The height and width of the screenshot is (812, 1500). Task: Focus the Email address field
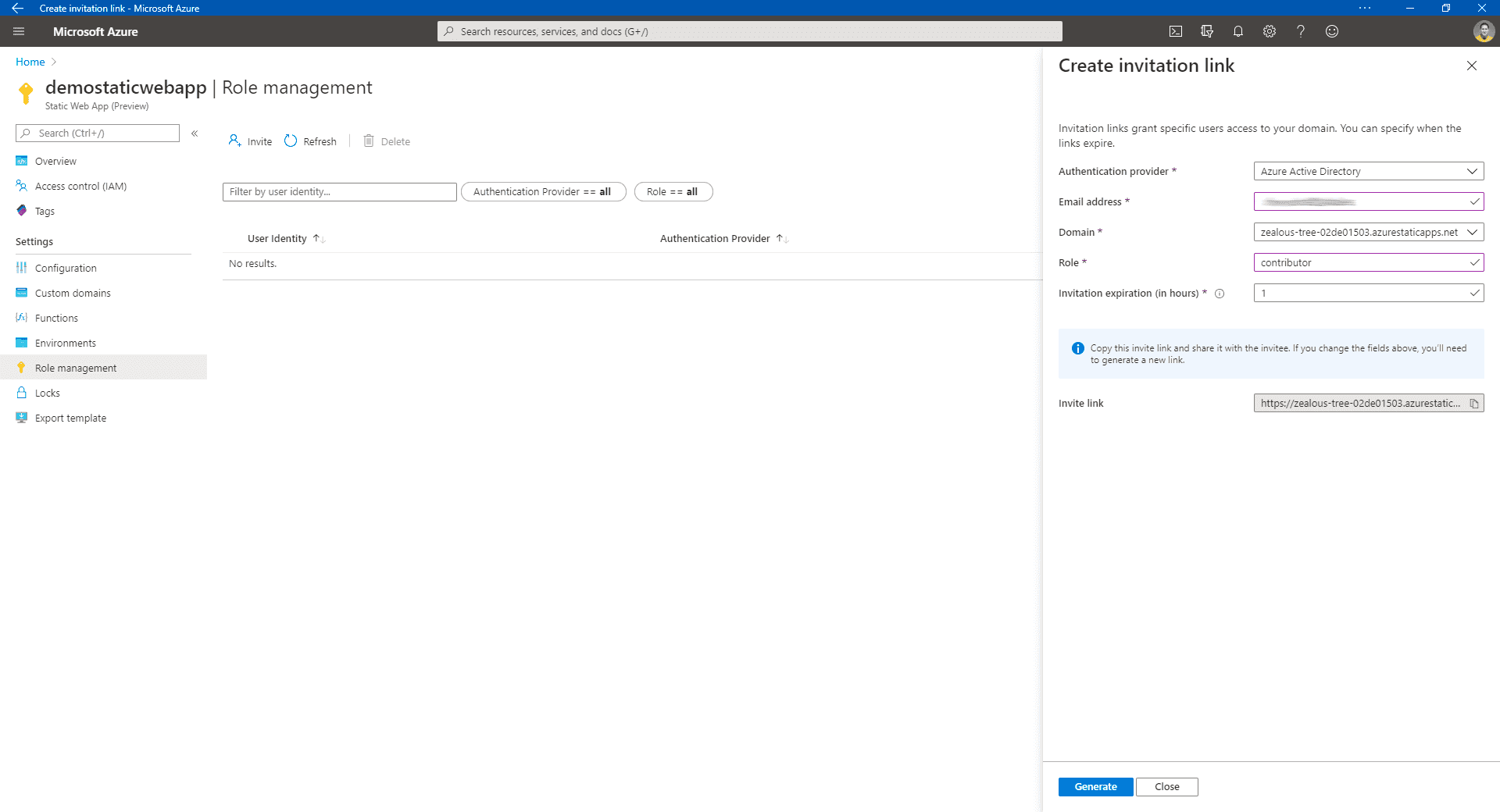click(x=1369, y=201)
